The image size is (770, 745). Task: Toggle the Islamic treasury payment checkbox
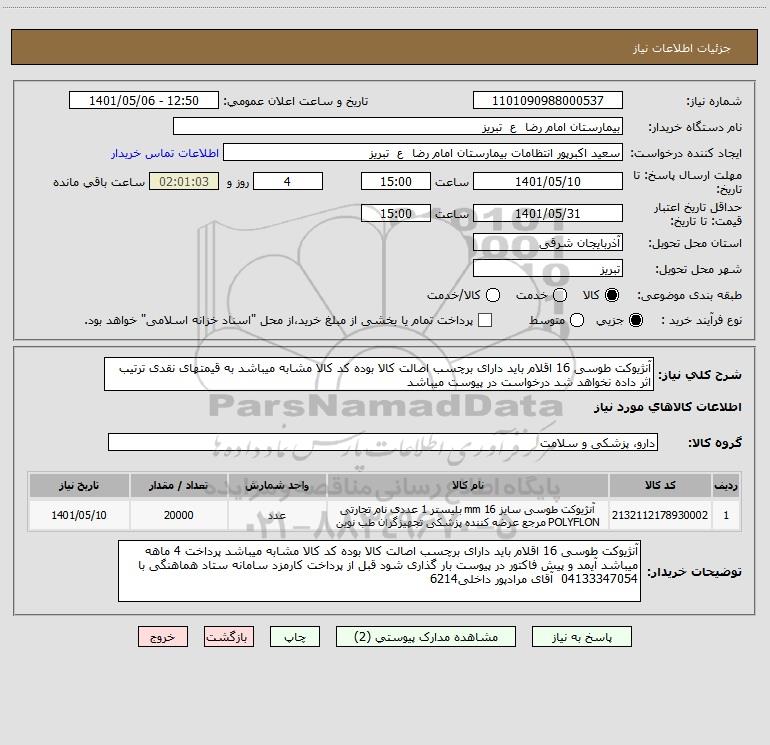pyautogui.click(x=485, y=320)
